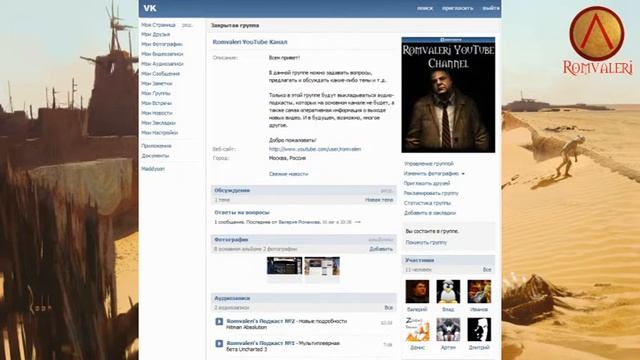Click Пригласить друзей under group photo
640x360 pixels.
click(427, 183)
